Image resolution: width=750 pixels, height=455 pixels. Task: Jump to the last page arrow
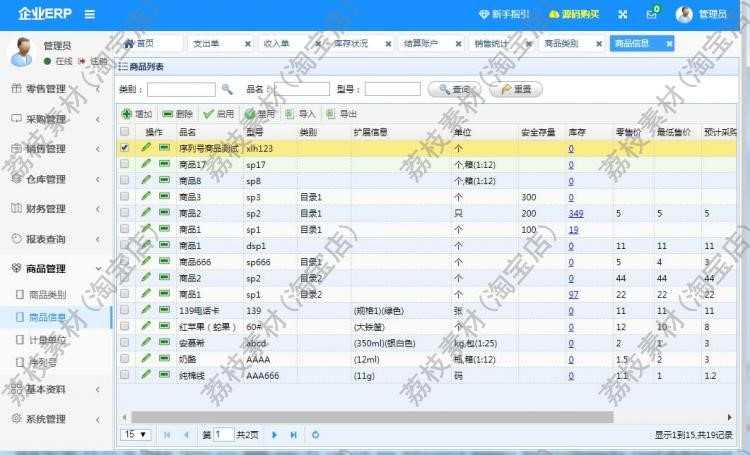(x=293, y=435)
